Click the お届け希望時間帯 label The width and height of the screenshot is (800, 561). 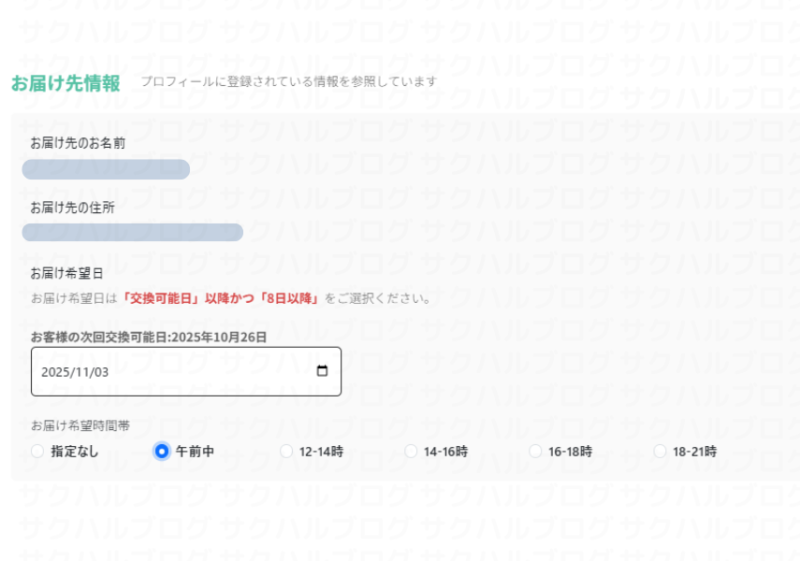[80, 425]
